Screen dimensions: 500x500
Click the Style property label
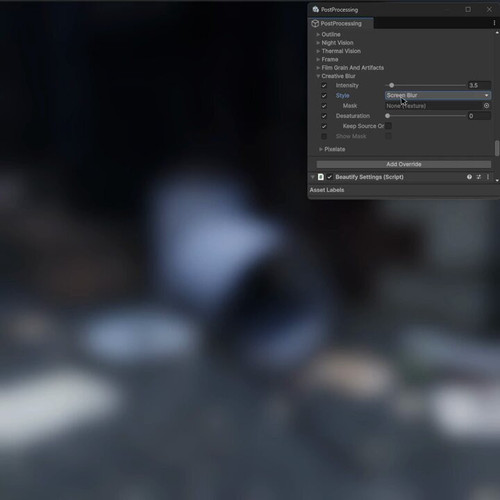pos(342,96)
